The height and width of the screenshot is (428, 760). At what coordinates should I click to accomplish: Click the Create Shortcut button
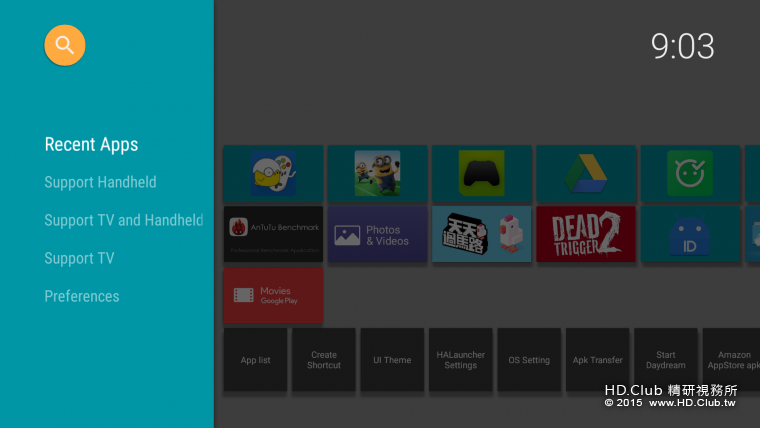pyautogui.click(x=324, y=360)
